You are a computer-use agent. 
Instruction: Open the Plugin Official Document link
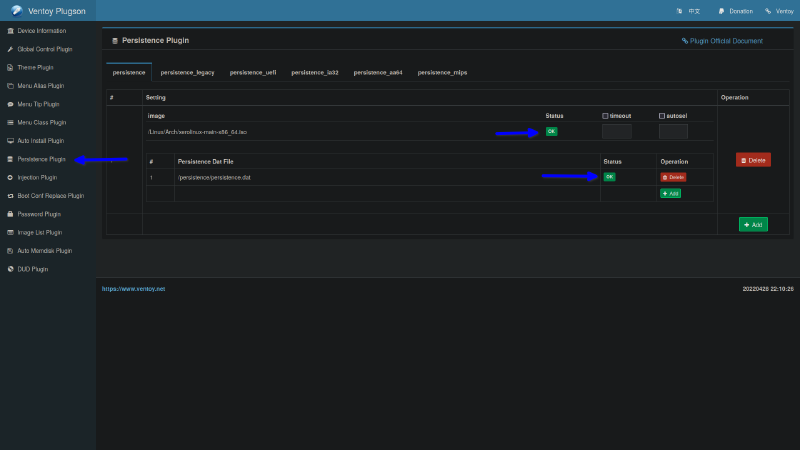click(722, 41)
